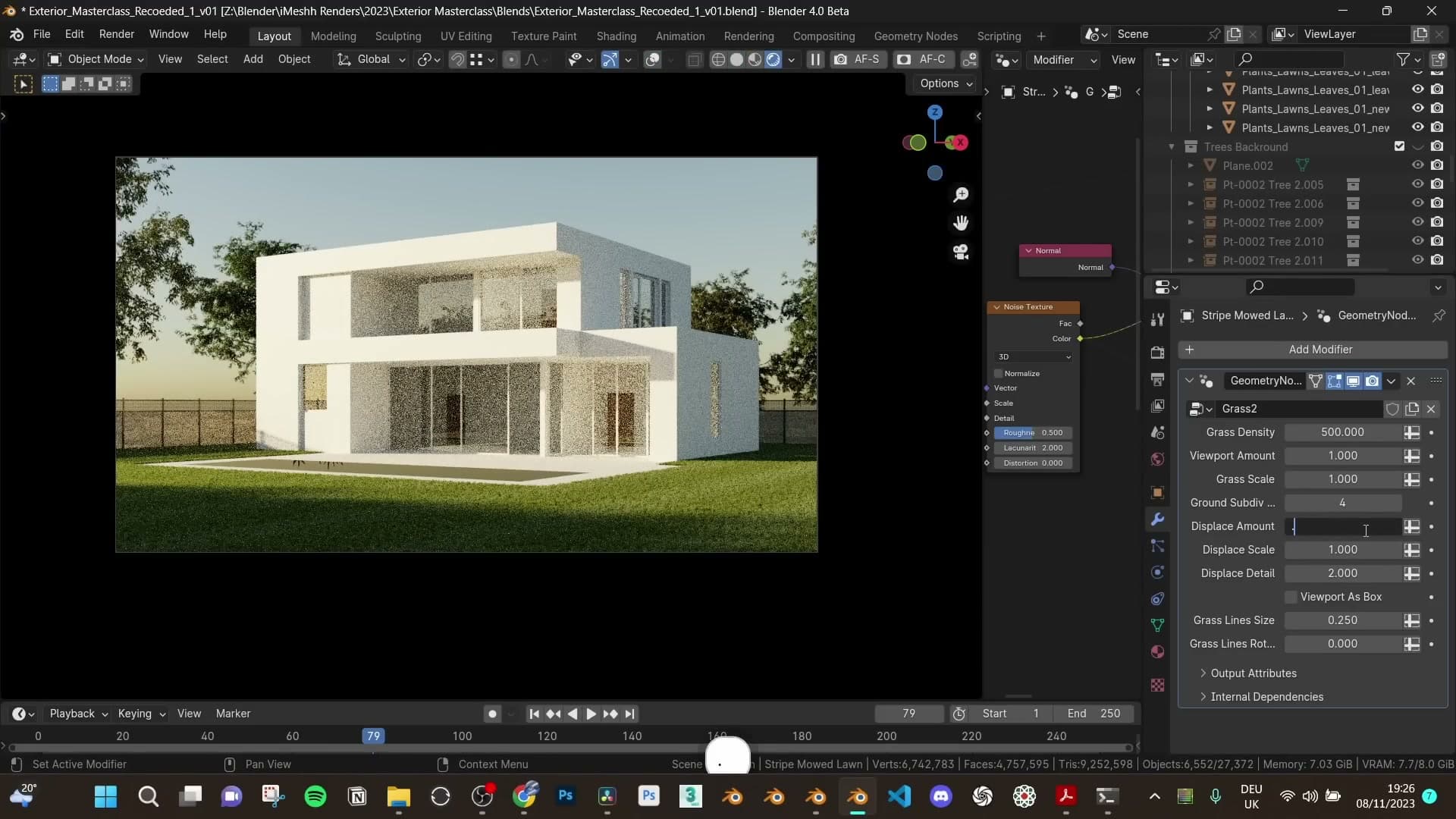
Task: Click the current frame 79 field
Action: coord(908,714)
